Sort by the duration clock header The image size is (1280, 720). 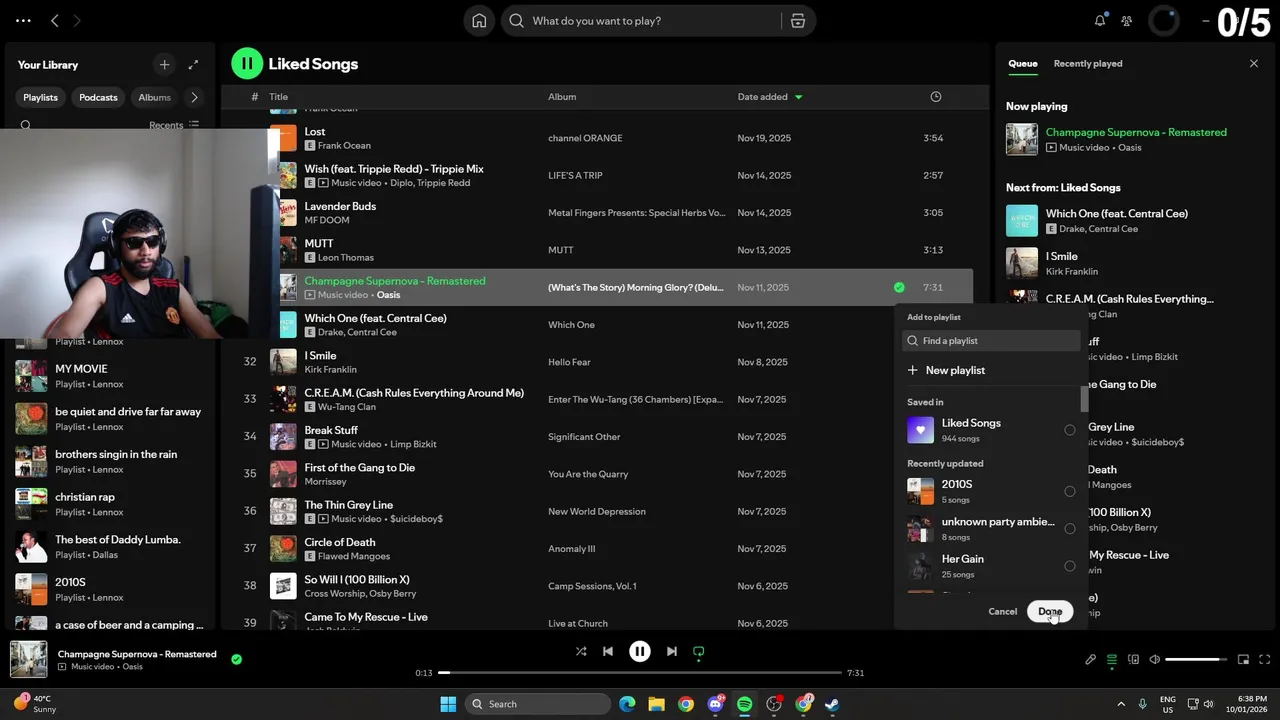(x=936, y=97)
